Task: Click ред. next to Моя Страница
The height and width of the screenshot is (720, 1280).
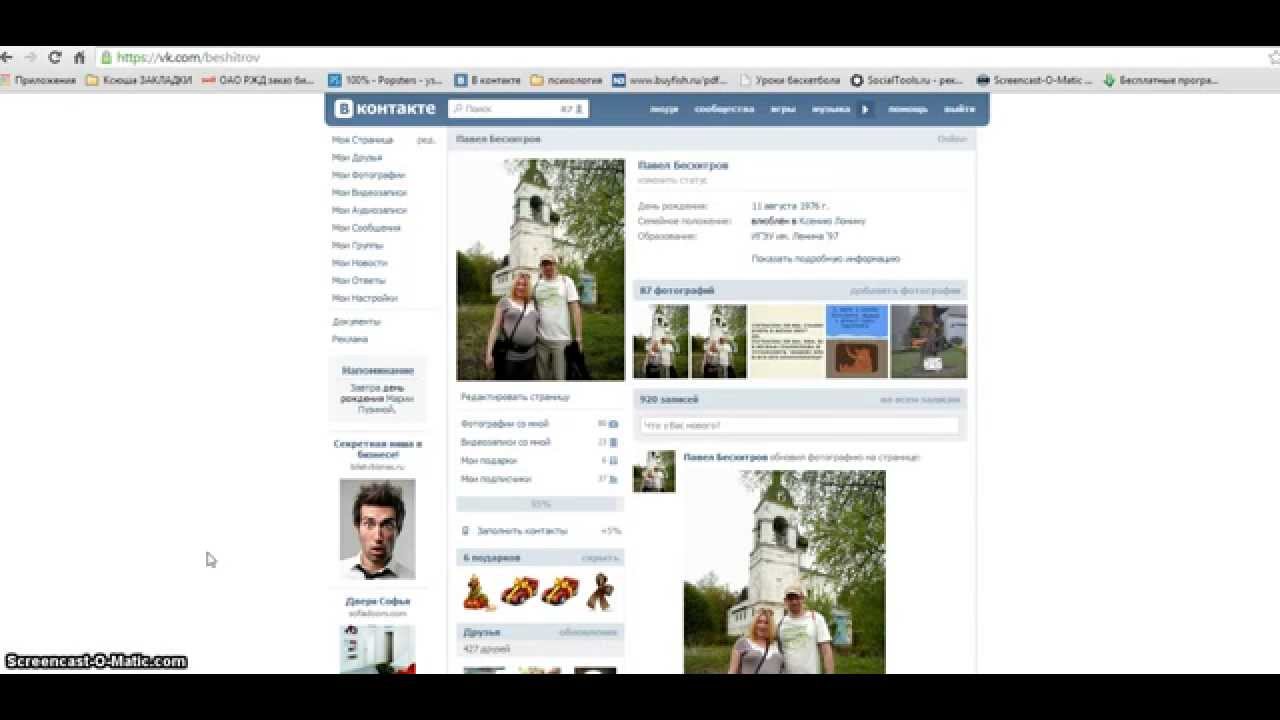Action: pos(426,140)
